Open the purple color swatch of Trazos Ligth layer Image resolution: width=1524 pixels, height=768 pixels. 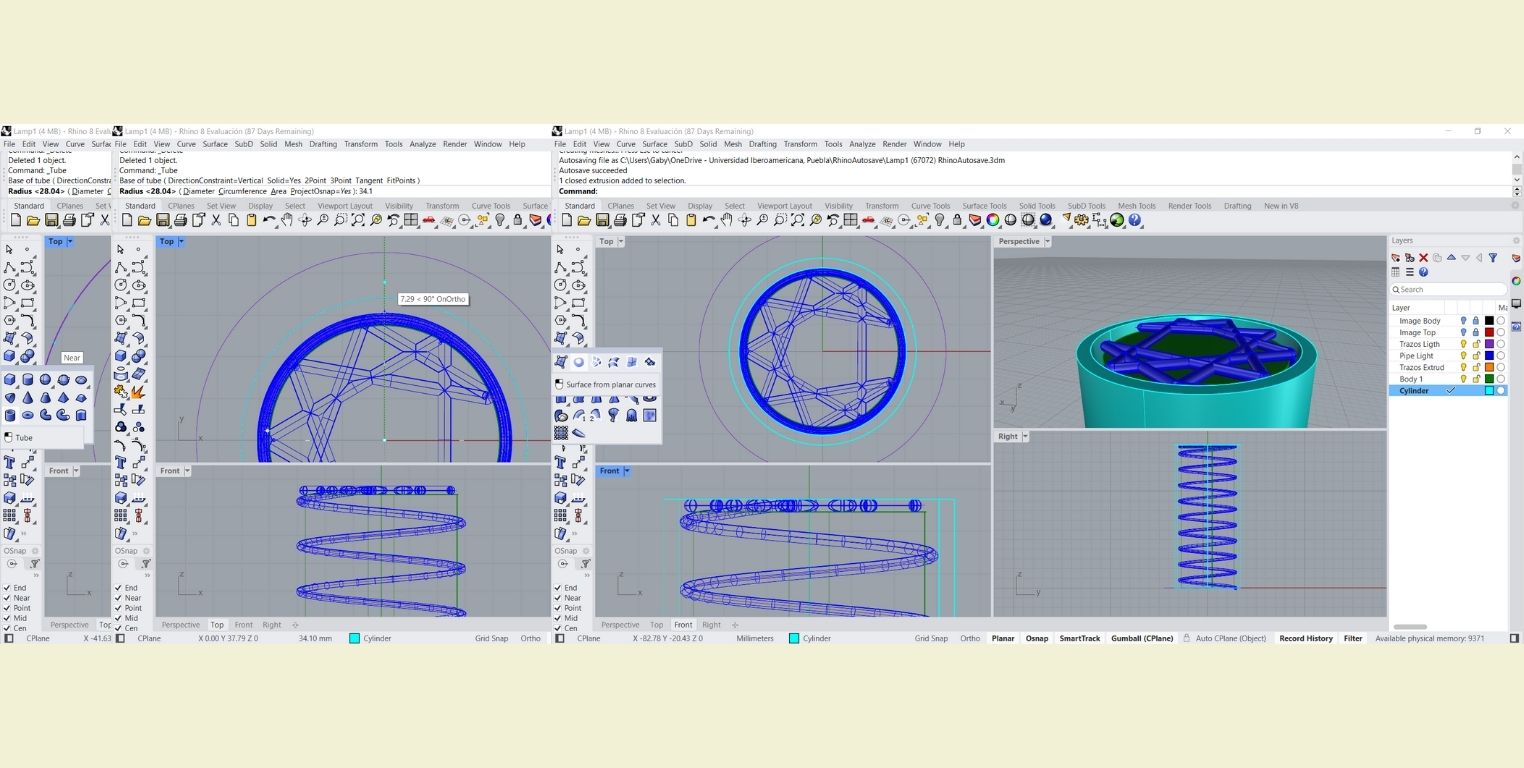(x=1489, y=344)
